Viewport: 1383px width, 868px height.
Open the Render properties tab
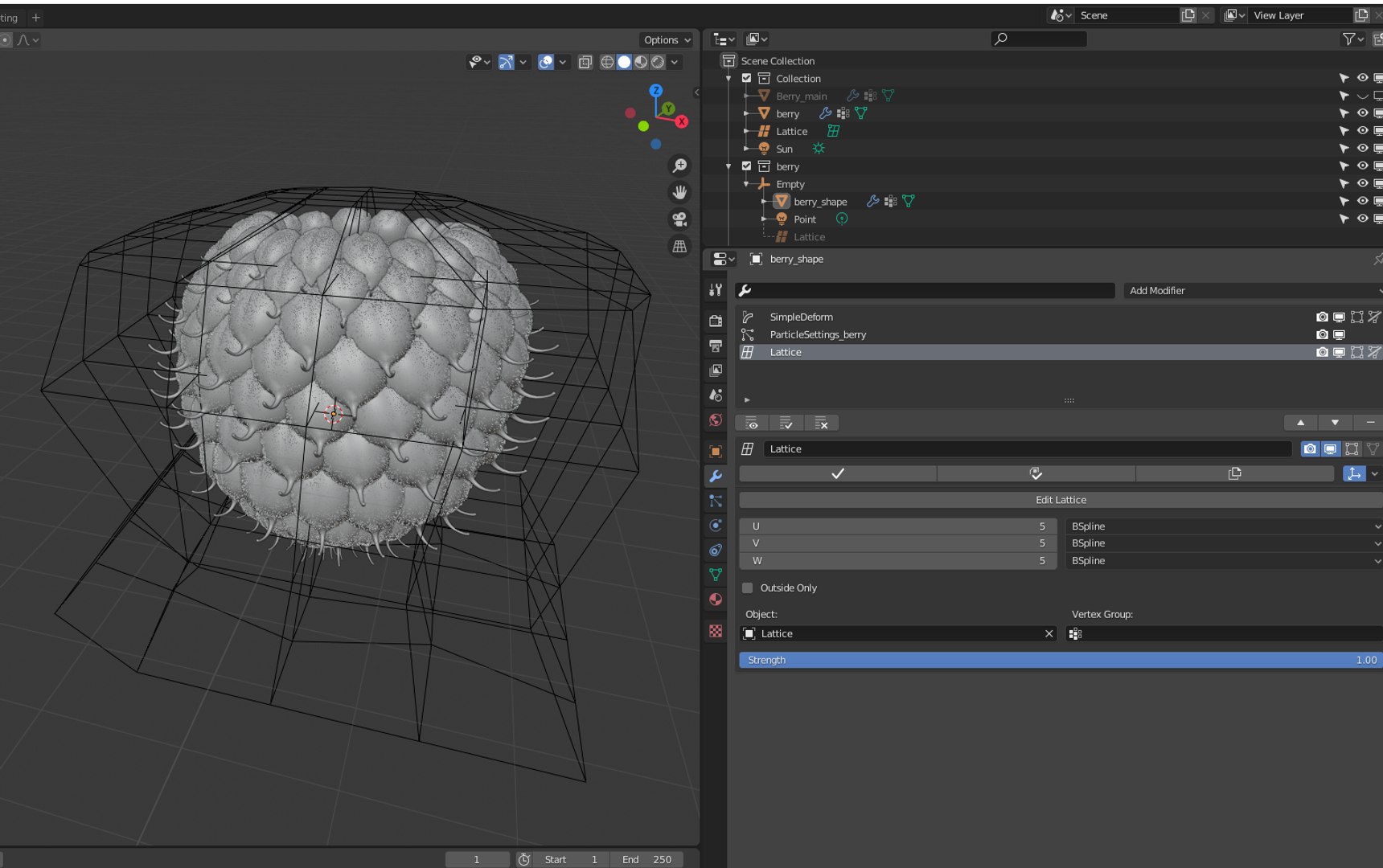(x=716, y=321)
